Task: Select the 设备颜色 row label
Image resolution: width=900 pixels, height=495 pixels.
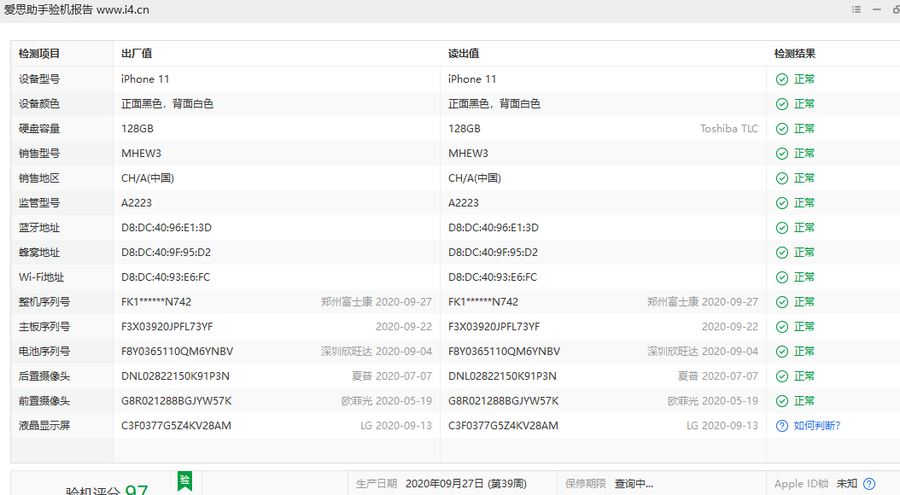Action: tap(39, 104)
